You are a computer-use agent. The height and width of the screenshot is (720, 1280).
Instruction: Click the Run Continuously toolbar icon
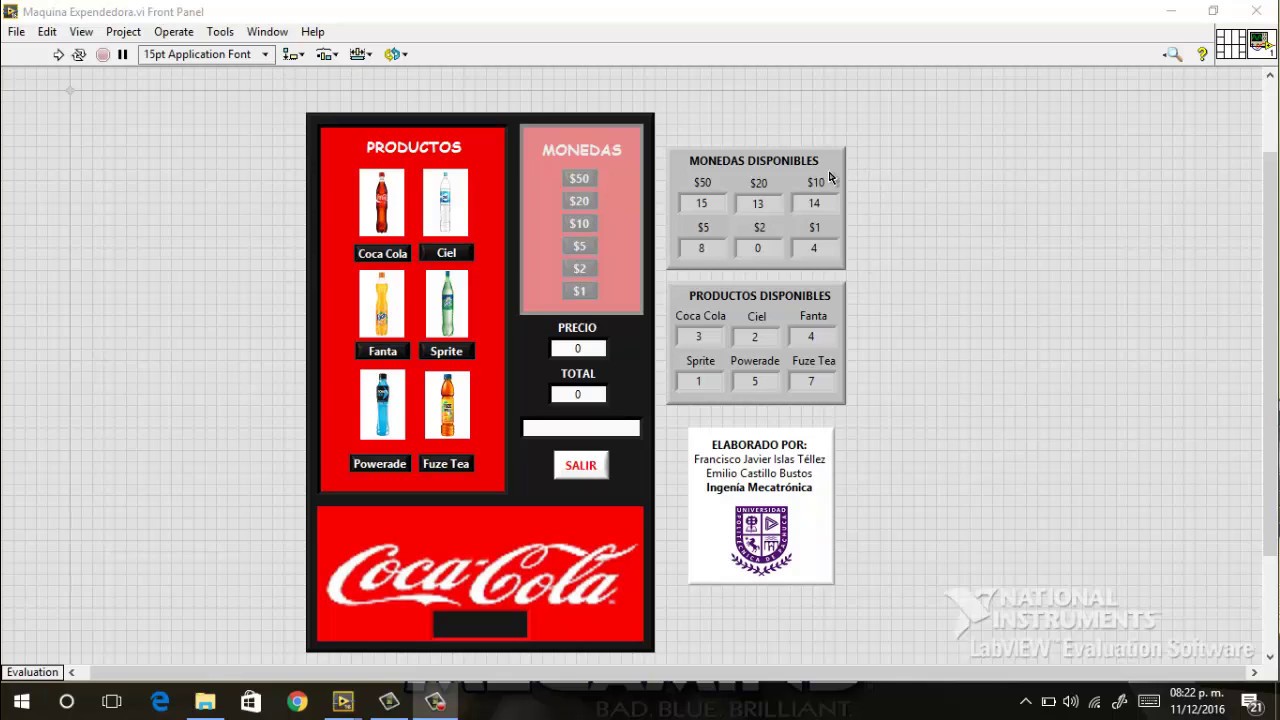[79, 55]
